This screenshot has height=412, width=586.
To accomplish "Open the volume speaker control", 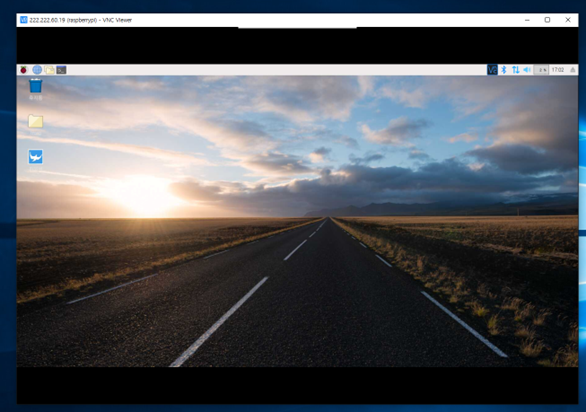I will pyautogui.click(x=527, y=70).
